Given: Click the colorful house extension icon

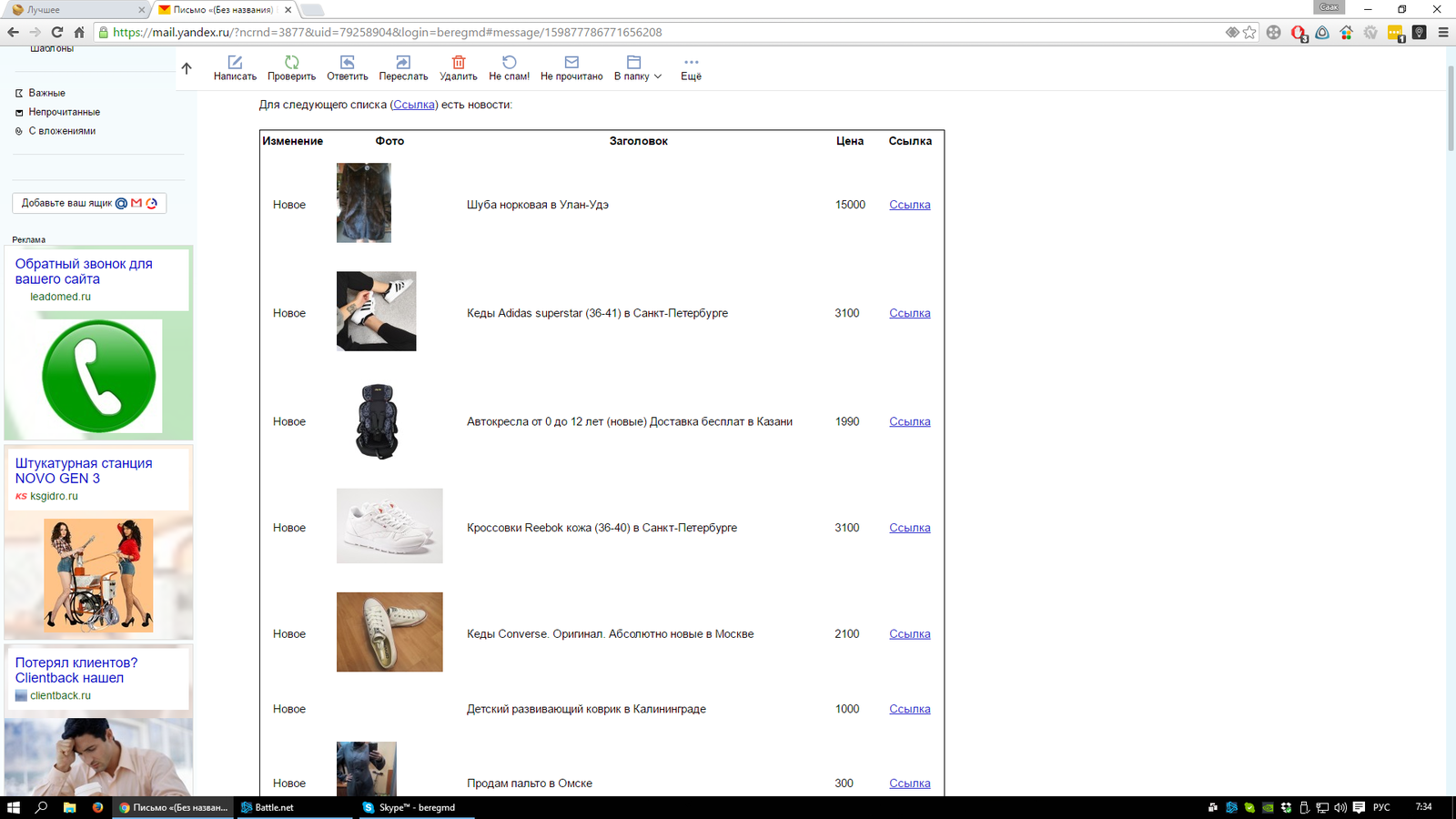Looking at the screenshot, I should click(1346, 32).
